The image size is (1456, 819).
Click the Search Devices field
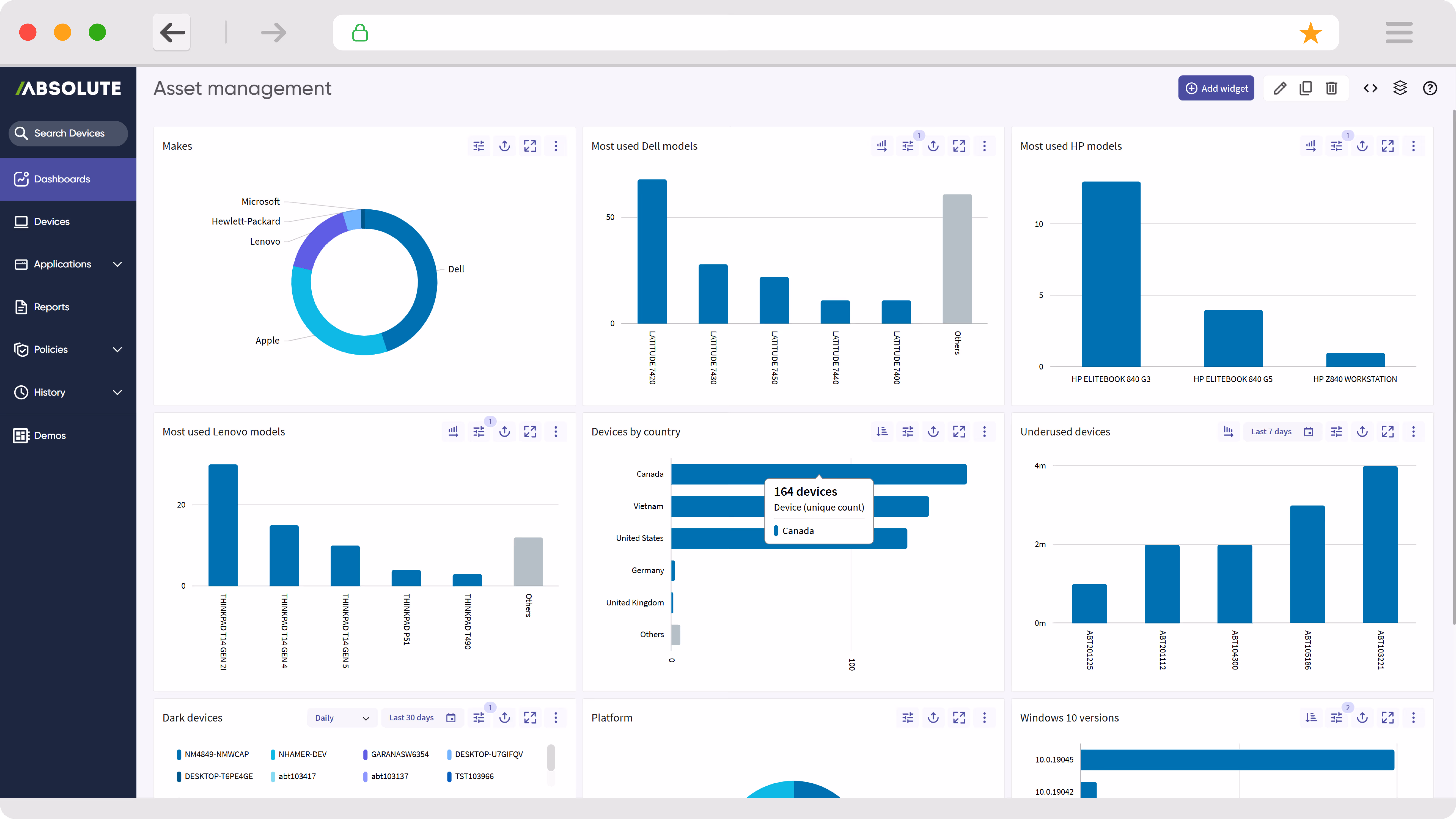[x=68, y=133]
